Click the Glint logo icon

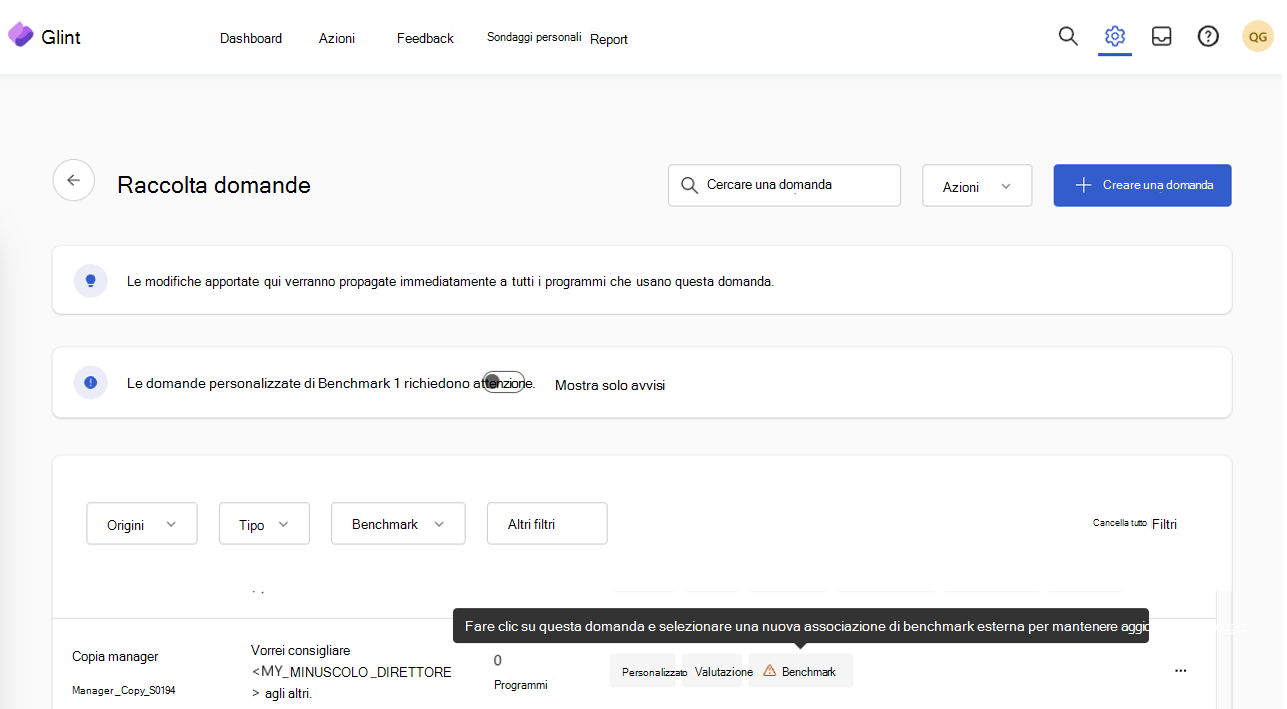coord(20,34)
